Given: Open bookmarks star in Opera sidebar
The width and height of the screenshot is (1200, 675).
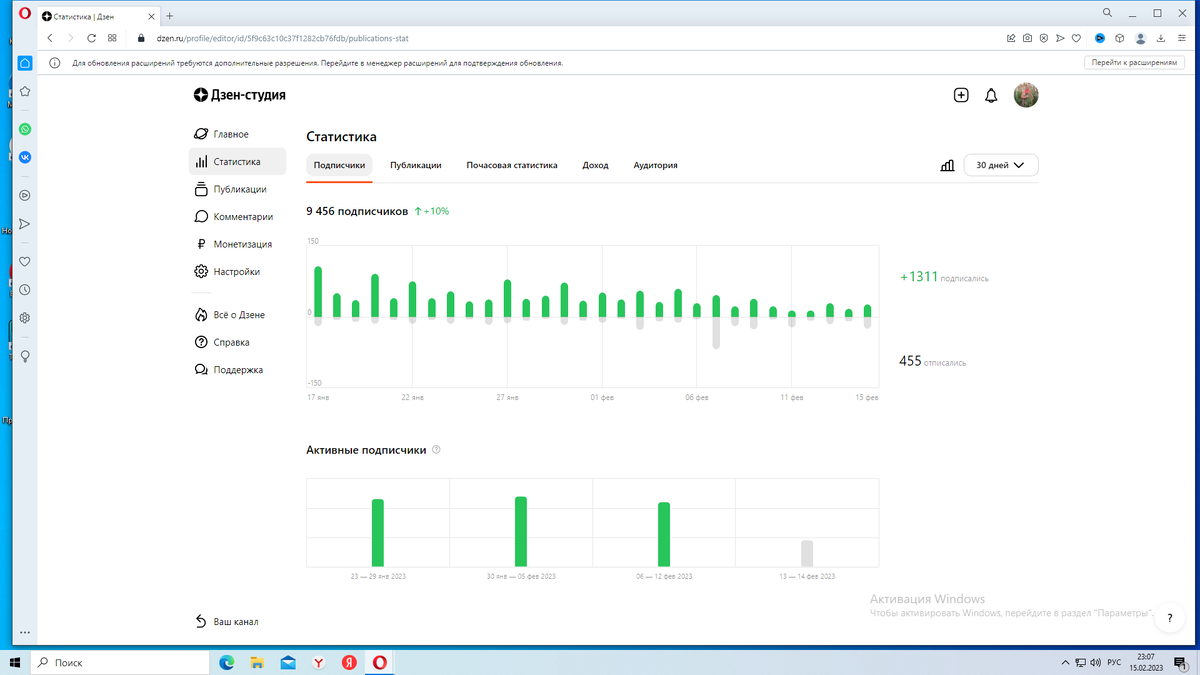Looking at the screenshot, I should [25, 91].
